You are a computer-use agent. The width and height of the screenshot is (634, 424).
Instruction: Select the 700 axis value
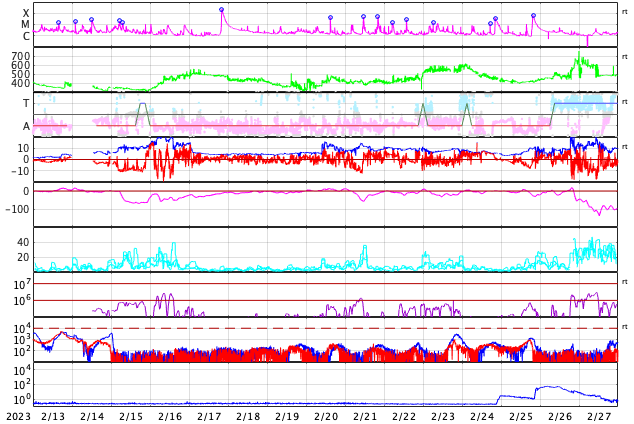pos(21,56)
